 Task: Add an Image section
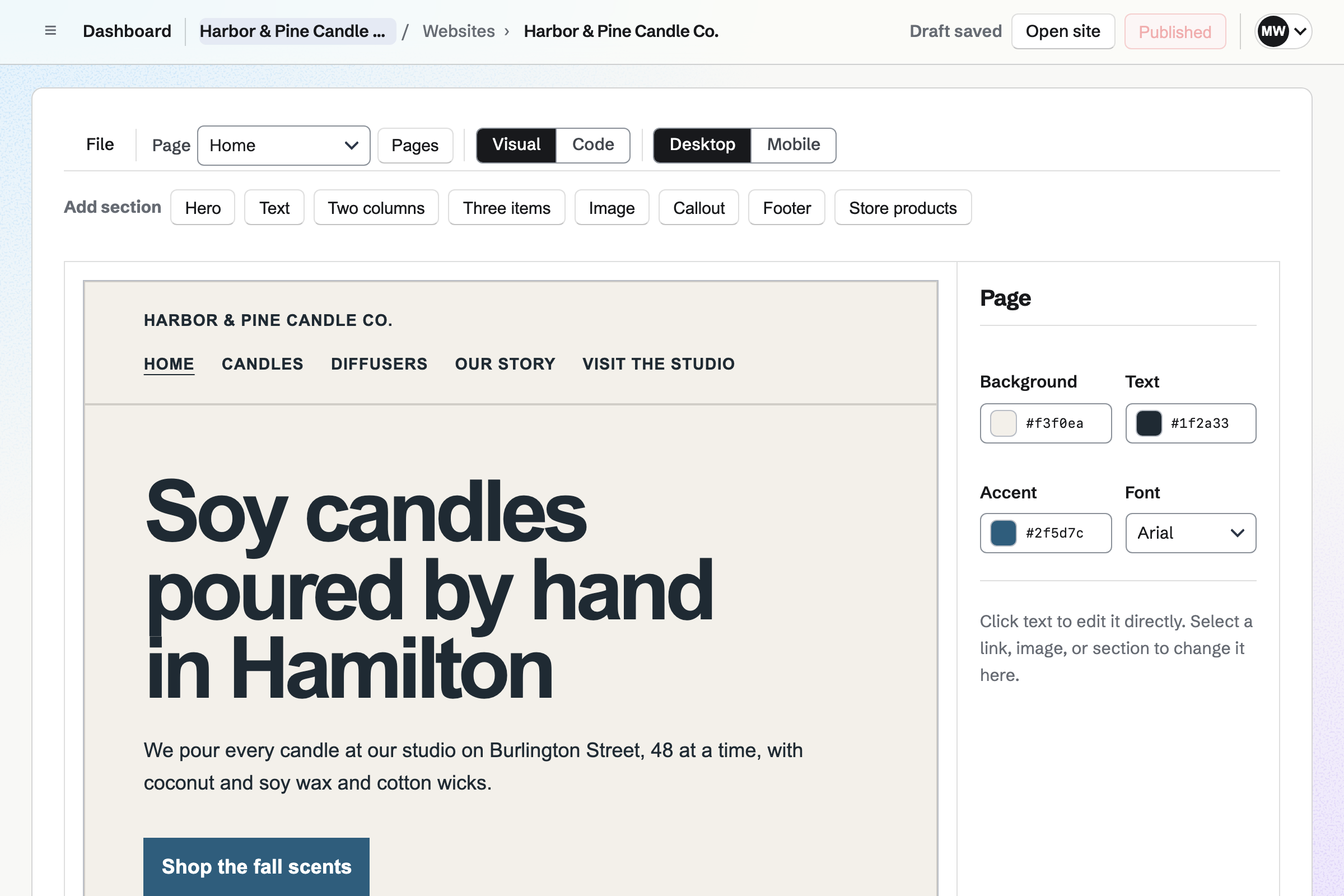click(x=612, y=207)
